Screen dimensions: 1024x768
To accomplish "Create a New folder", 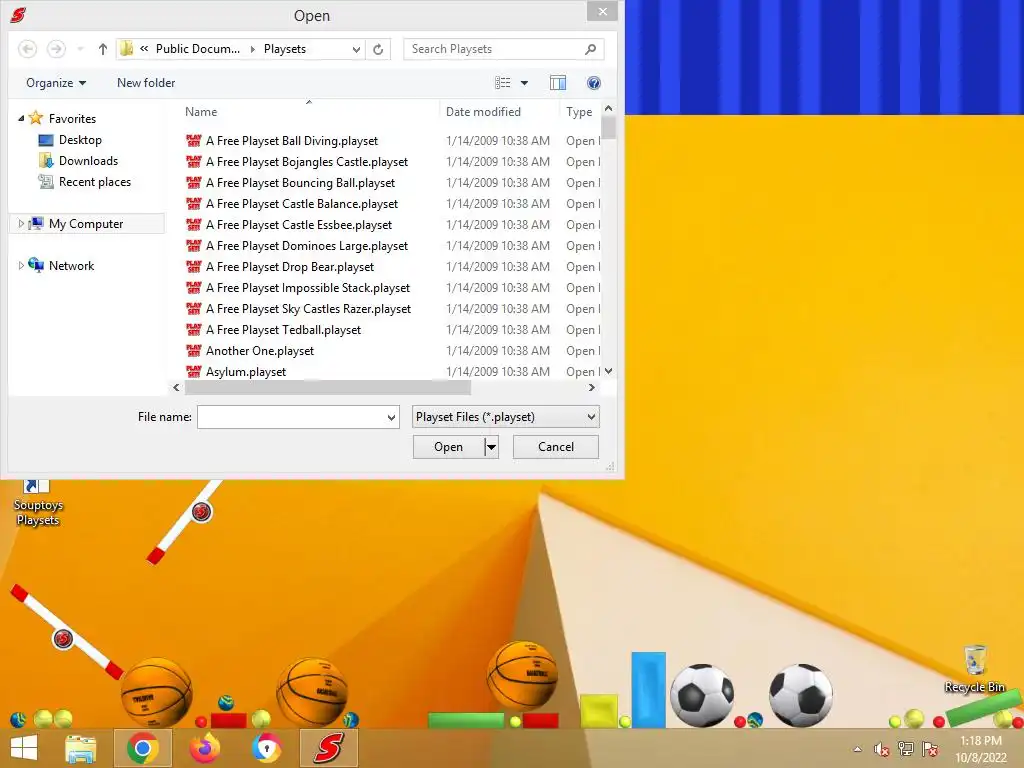I will (146, 83).
